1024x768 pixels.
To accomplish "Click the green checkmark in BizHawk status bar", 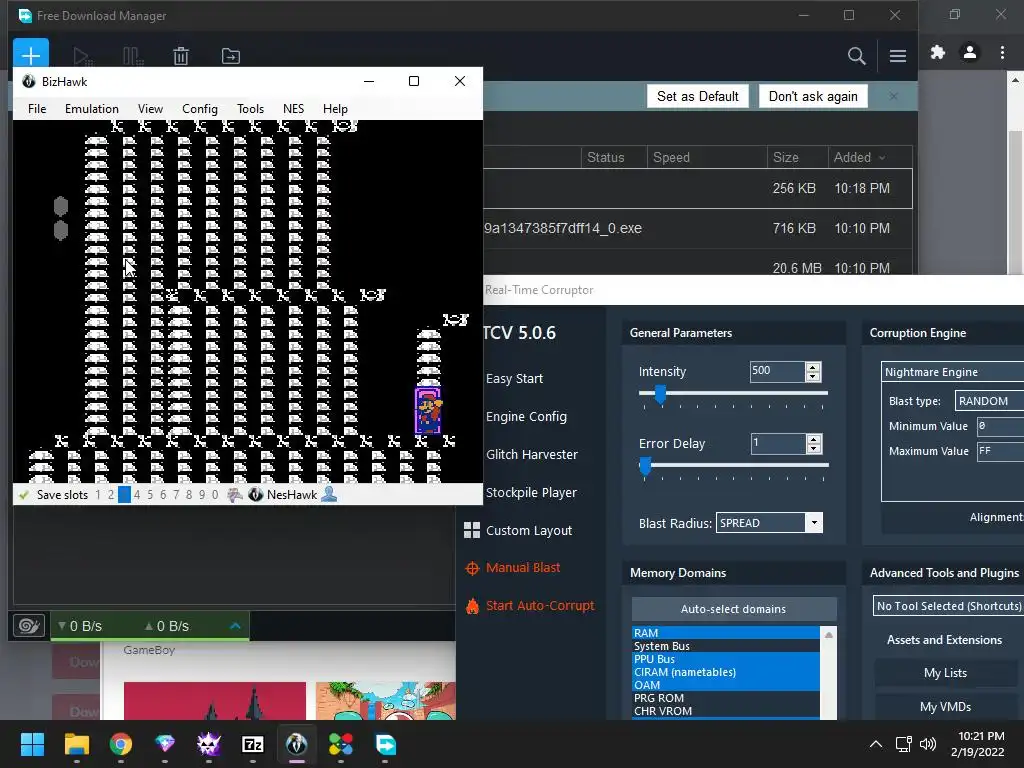I will 24,495.
